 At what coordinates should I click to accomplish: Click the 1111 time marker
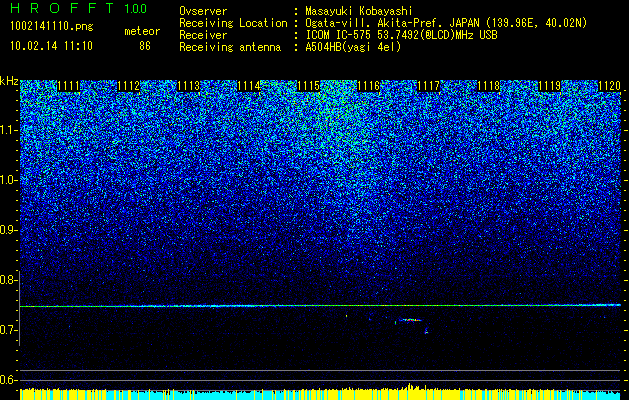click(69, 86)
